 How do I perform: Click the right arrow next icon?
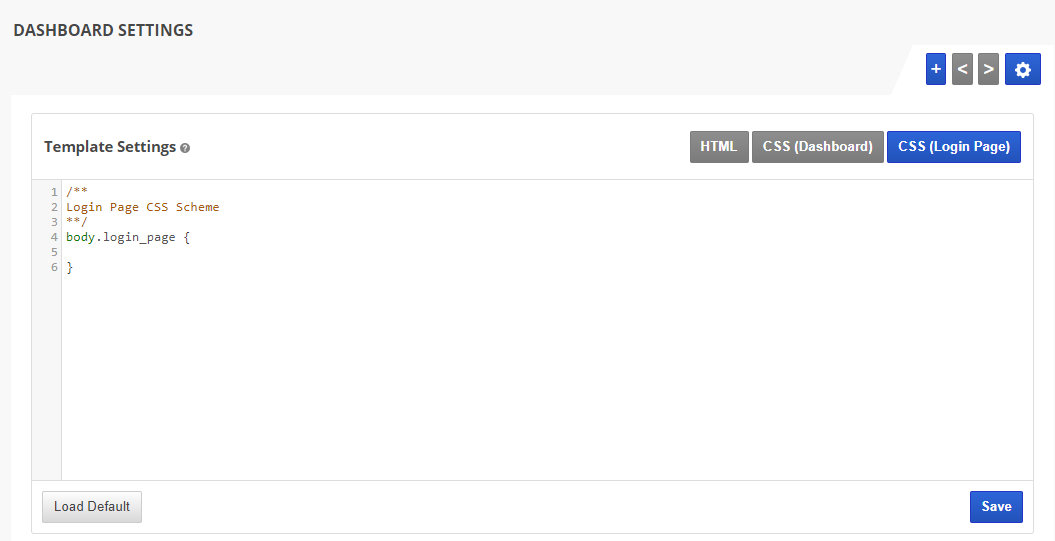click(988, 69)
